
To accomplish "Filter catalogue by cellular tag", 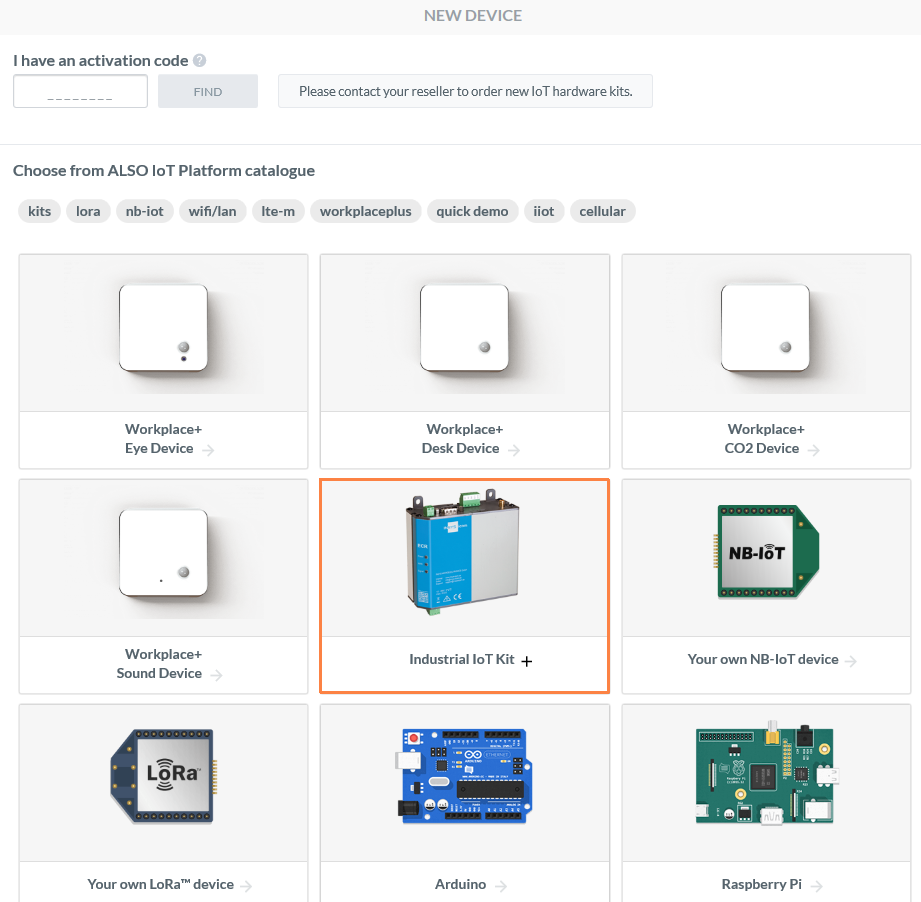I will [x=603, y=211].
